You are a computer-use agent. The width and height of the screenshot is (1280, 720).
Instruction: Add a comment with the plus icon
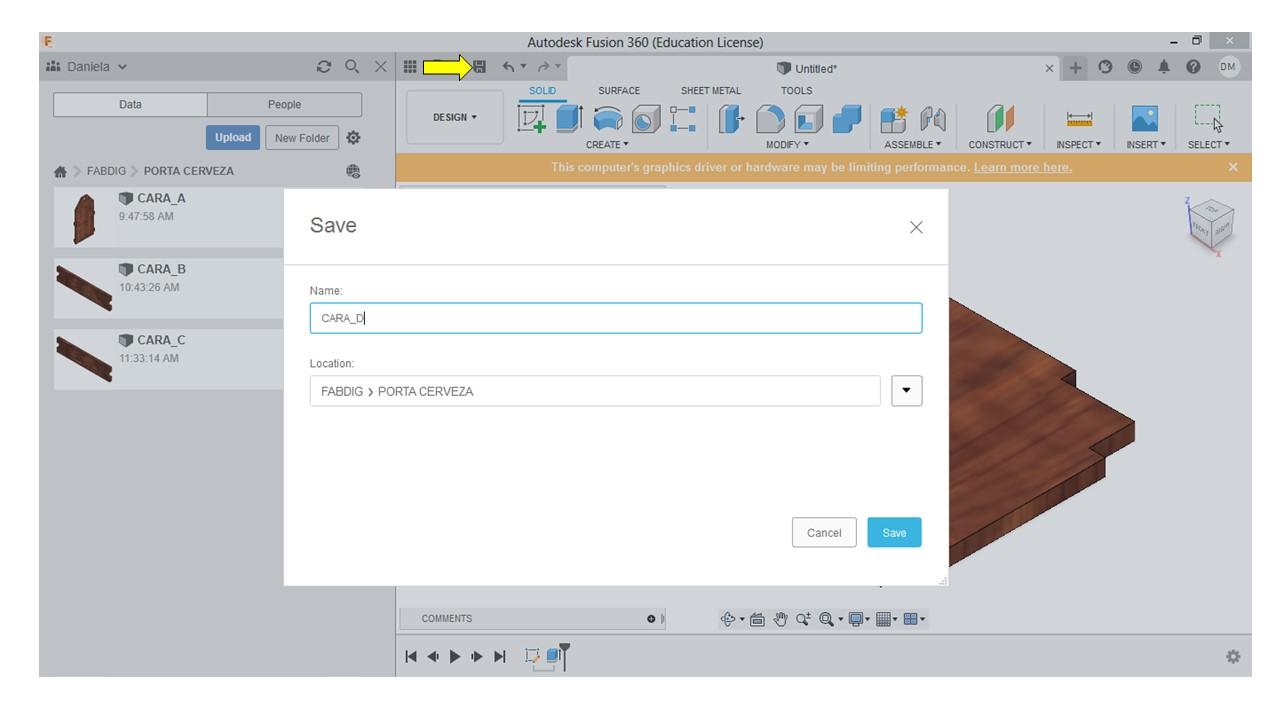[x=651, y=618]
